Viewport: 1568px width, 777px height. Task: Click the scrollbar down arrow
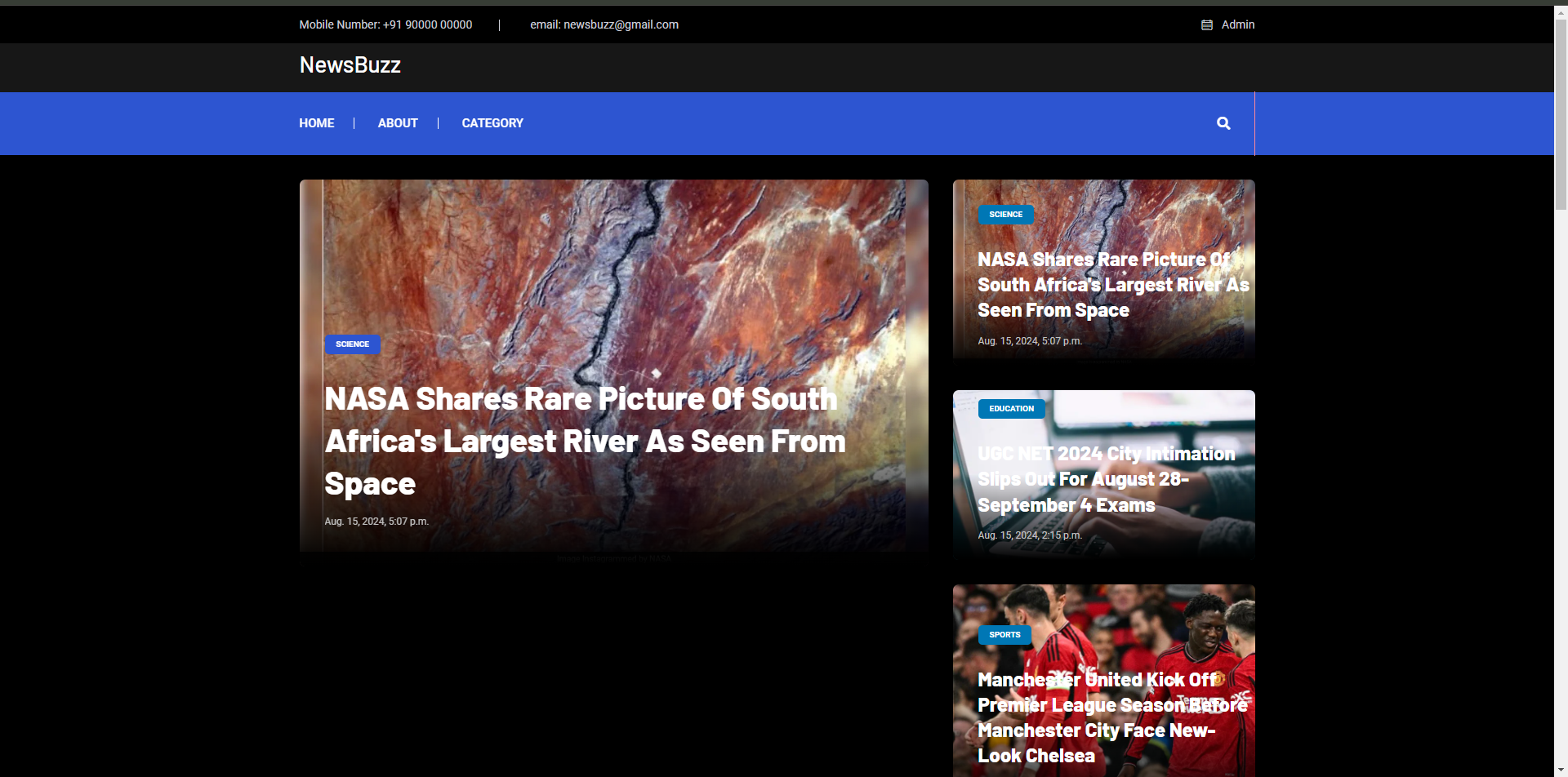pyautogui.click(x=1561, y=770)
